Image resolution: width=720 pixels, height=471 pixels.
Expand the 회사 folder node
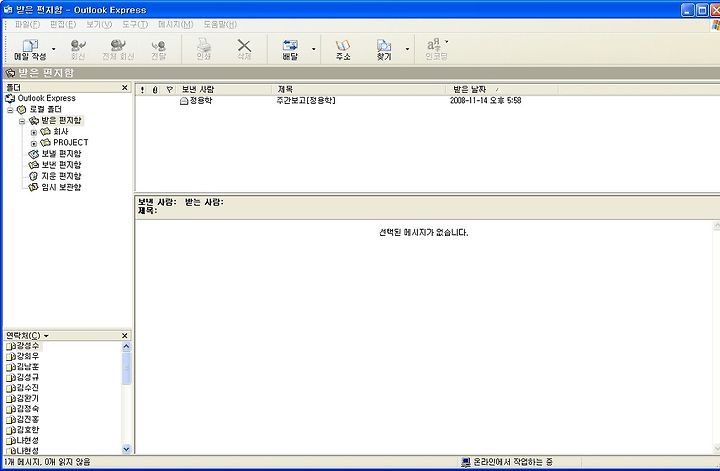pos(34,132)
